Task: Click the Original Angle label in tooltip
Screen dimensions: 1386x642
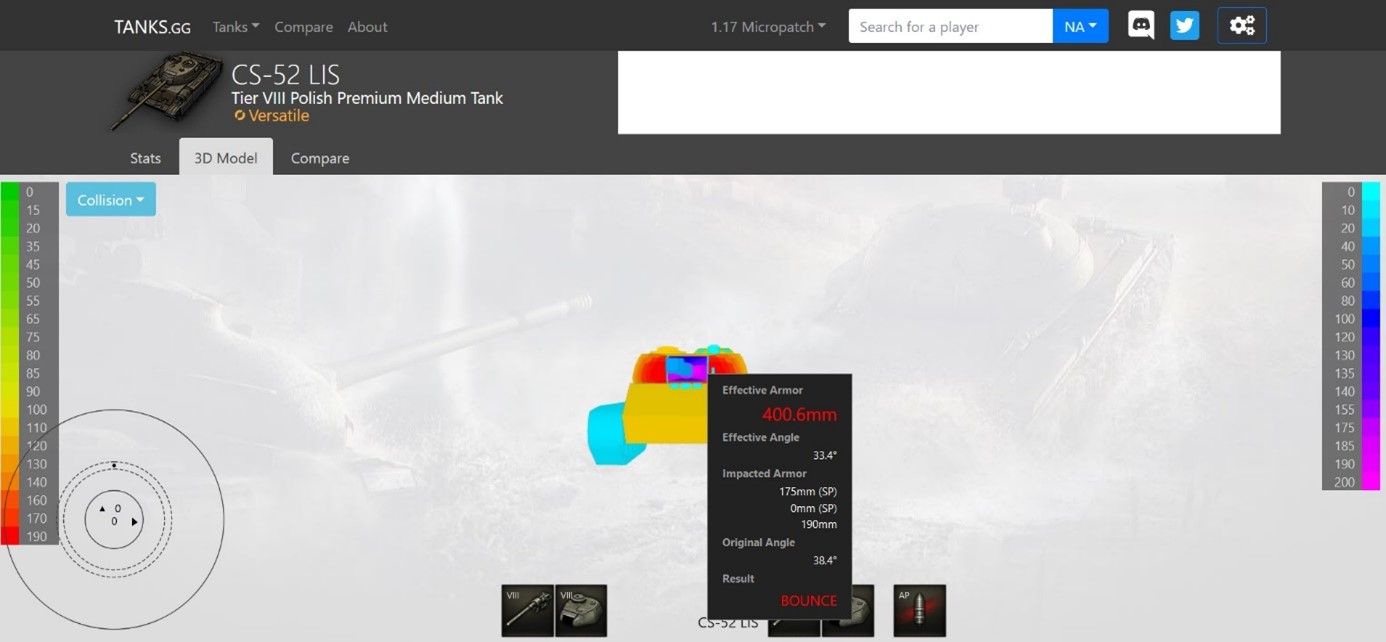Action: point(758,542)
